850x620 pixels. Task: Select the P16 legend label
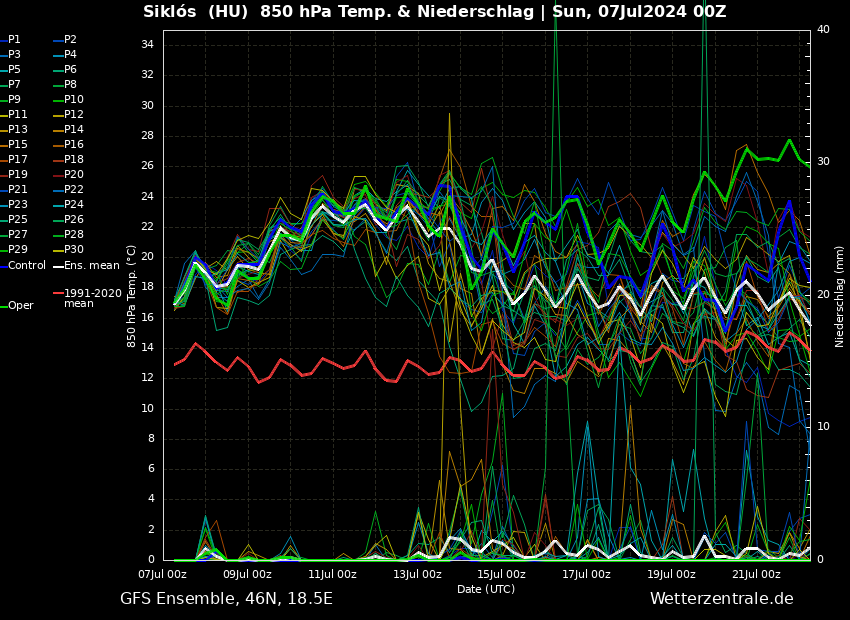pyautogui.click(x=73, y=145)
